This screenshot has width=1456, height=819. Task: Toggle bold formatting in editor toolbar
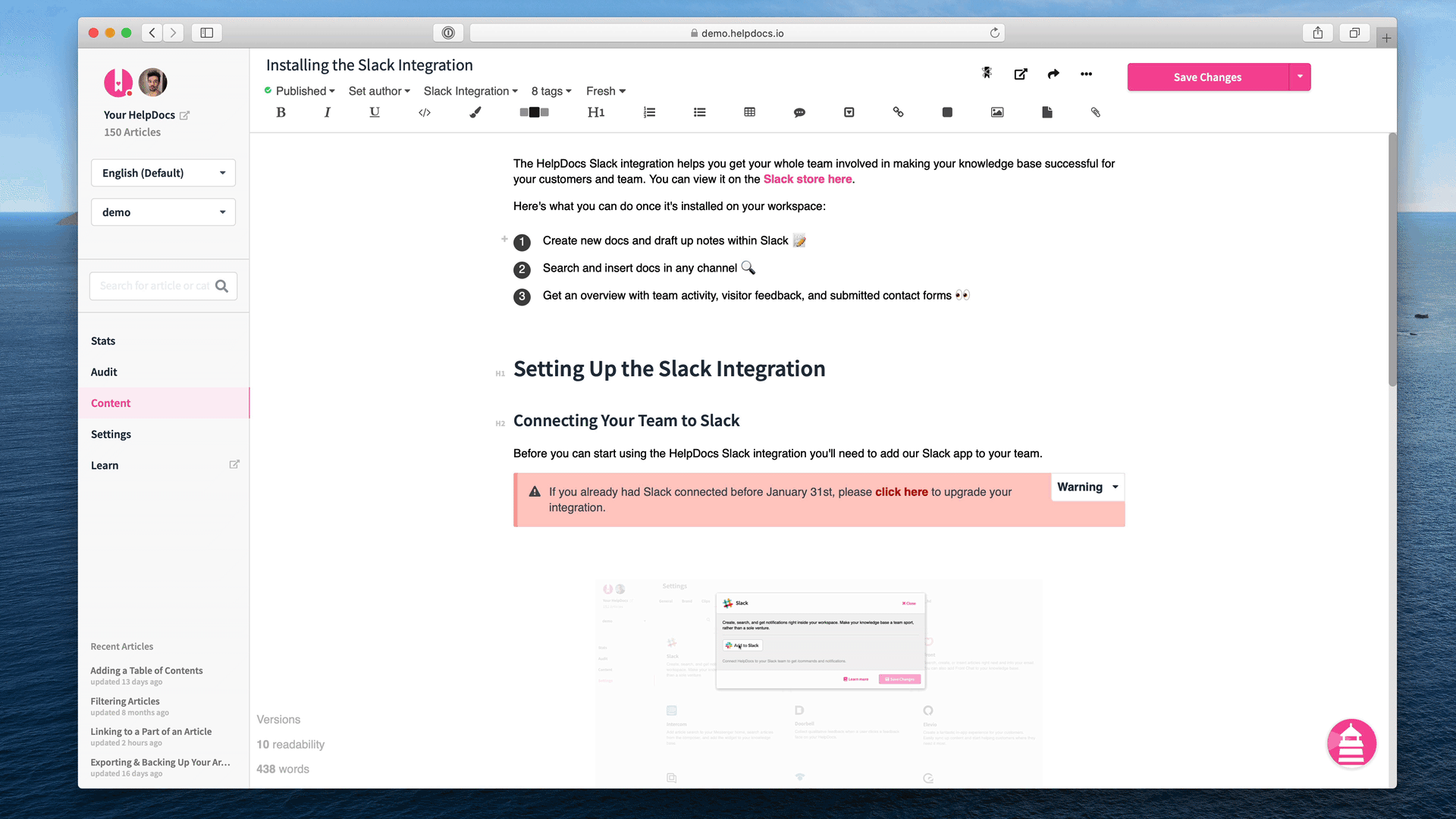point(281,112)
